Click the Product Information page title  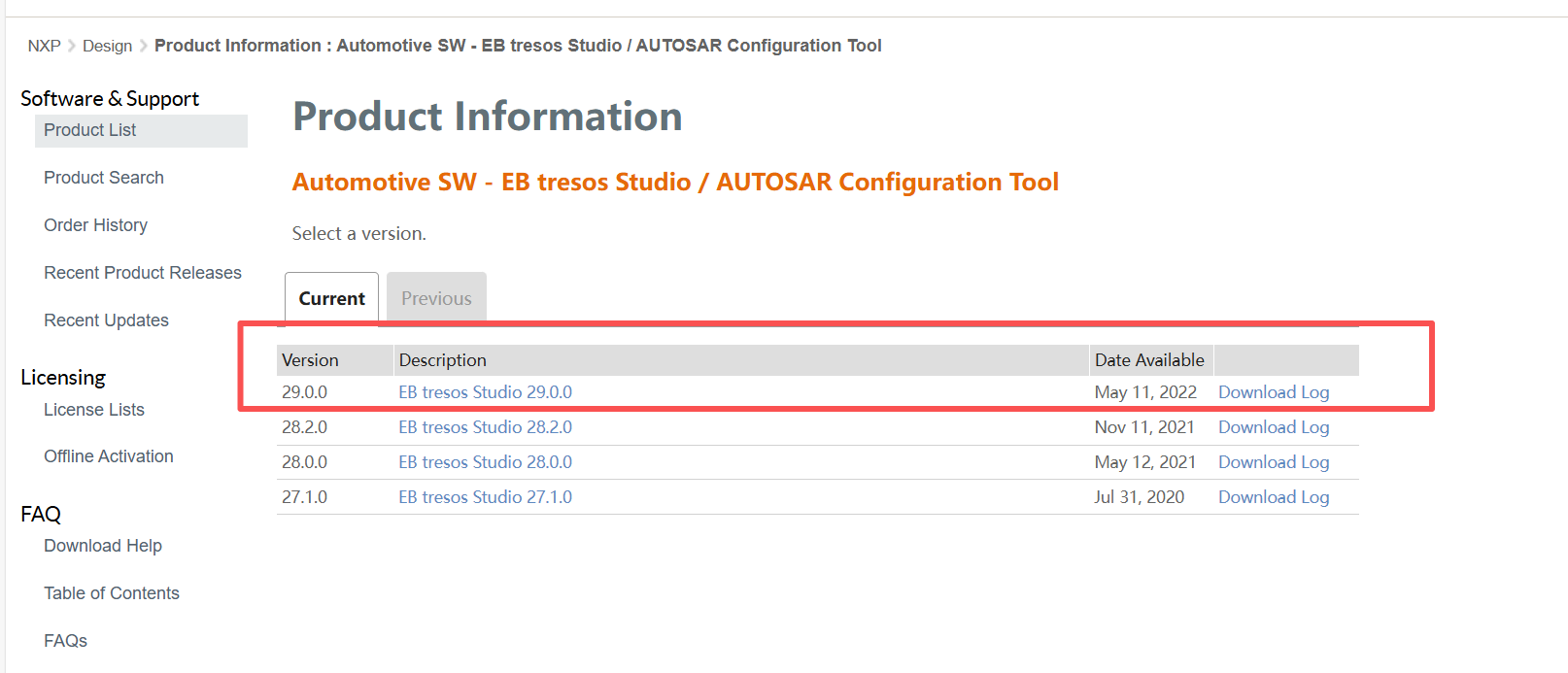click(x=488, y=117)
